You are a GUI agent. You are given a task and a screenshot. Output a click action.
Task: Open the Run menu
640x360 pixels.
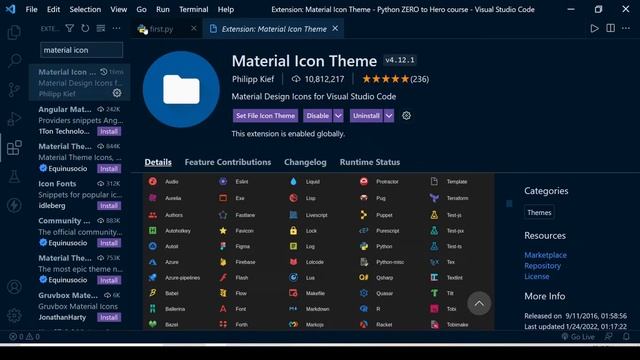(x=162, y=9)
